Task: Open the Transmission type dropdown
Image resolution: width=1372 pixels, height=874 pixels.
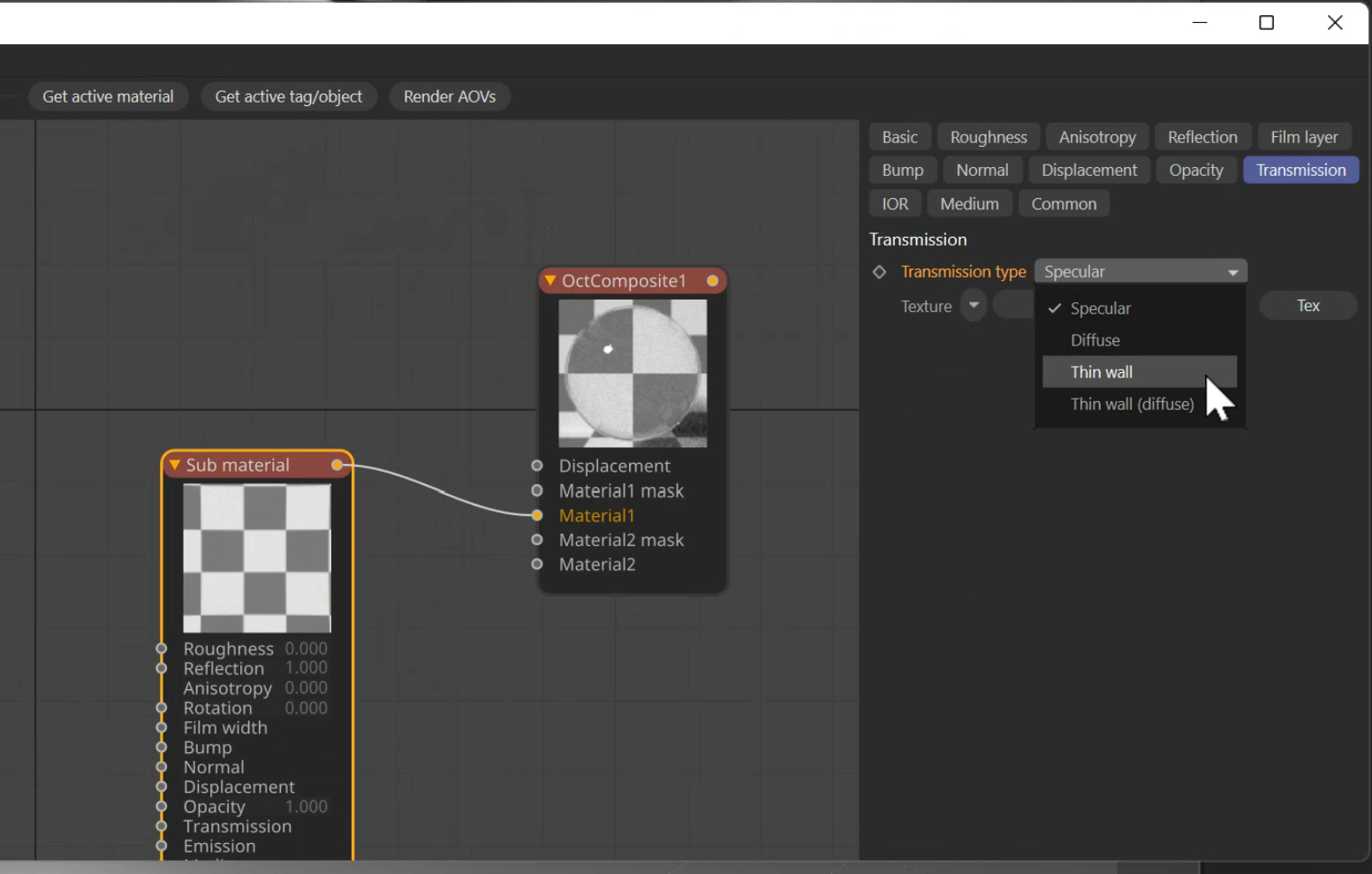Action: pyautogui.click(x=1141, y=271)
